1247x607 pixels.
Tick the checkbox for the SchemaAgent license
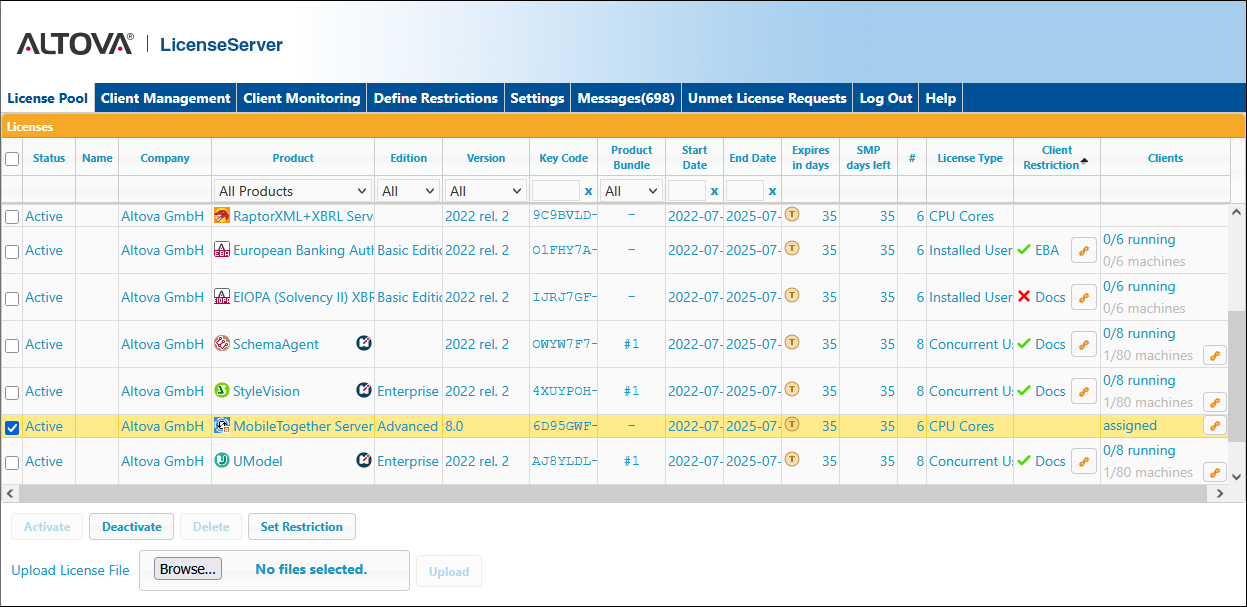click(12, 345)
